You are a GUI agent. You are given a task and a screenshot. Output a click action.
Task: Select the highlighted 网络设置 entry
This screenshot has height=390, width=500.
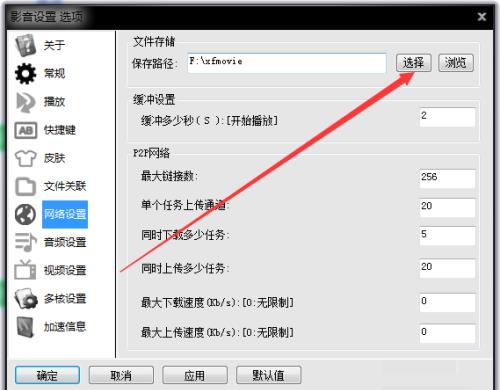pyautogui.click(x=65, y=214)
